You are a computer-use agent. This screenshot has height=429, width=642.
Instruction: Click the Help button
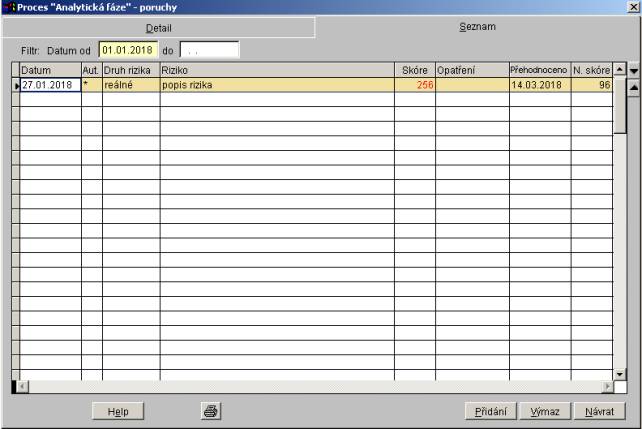click(118, 410)
